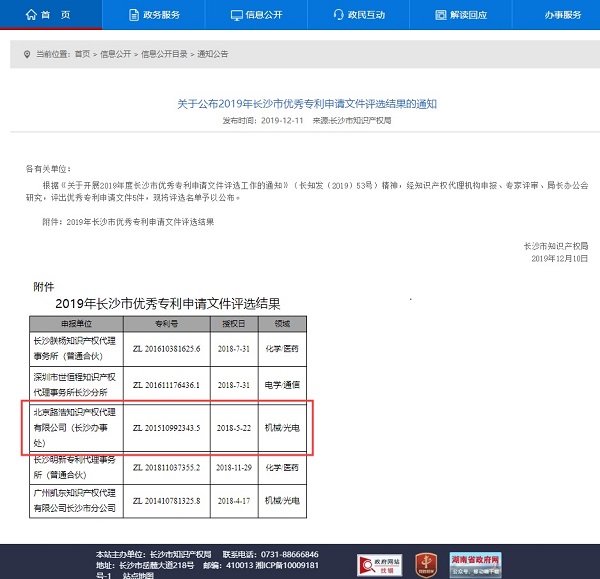Screen dimensions: 600x579
Task: Click the table heading 2019年长沙市优秀专利申请文件评选结果
Action: pos(168,304)
